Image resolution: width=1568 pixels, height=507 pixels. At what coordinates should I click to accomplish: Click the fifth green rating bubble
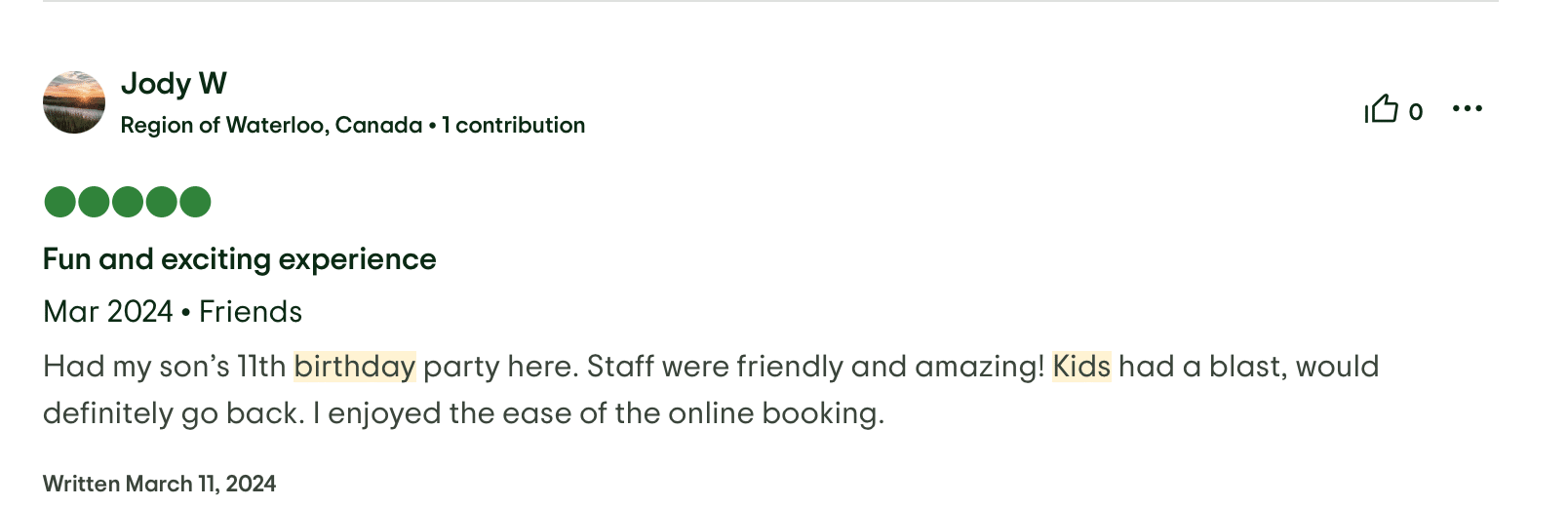coord(195,202)
